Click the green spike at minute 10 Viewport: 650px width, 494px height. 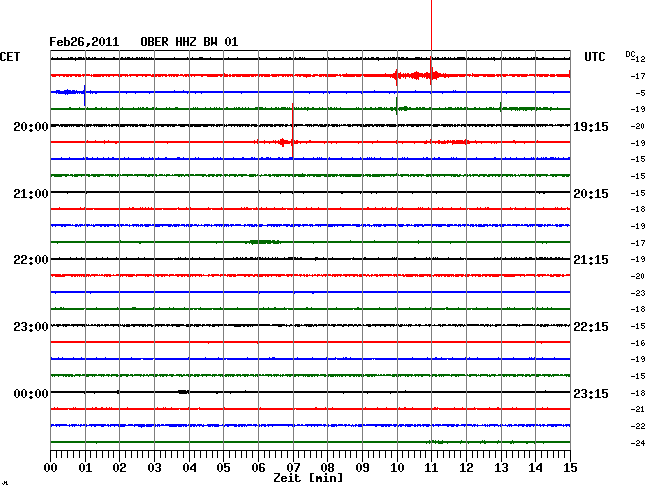click(x=397, y=107)
